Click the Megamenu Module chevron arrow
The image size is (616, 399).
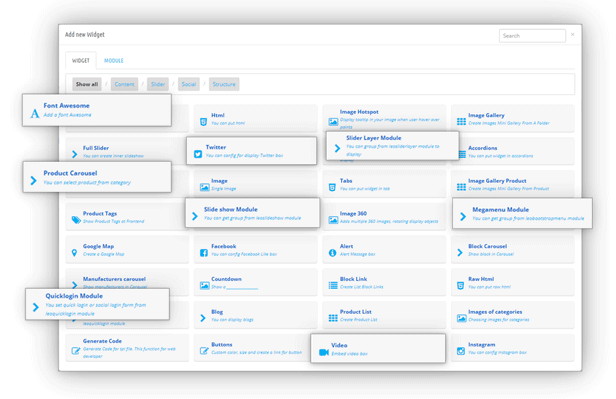[463, 216]
